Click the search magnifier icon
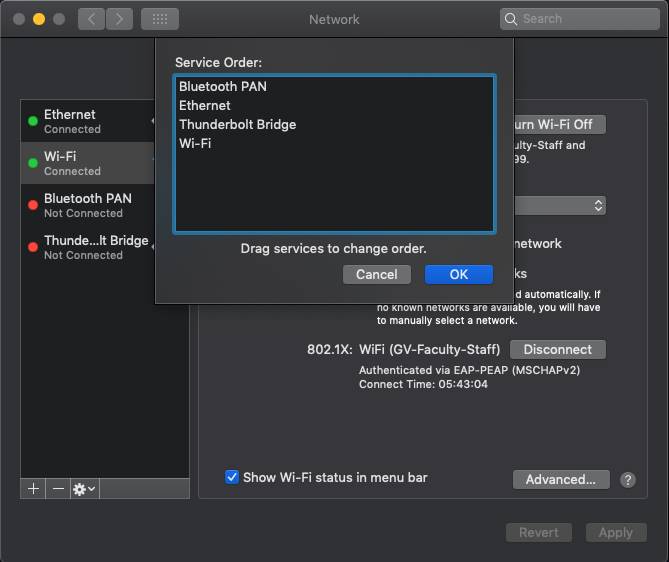 pos(512,19)
